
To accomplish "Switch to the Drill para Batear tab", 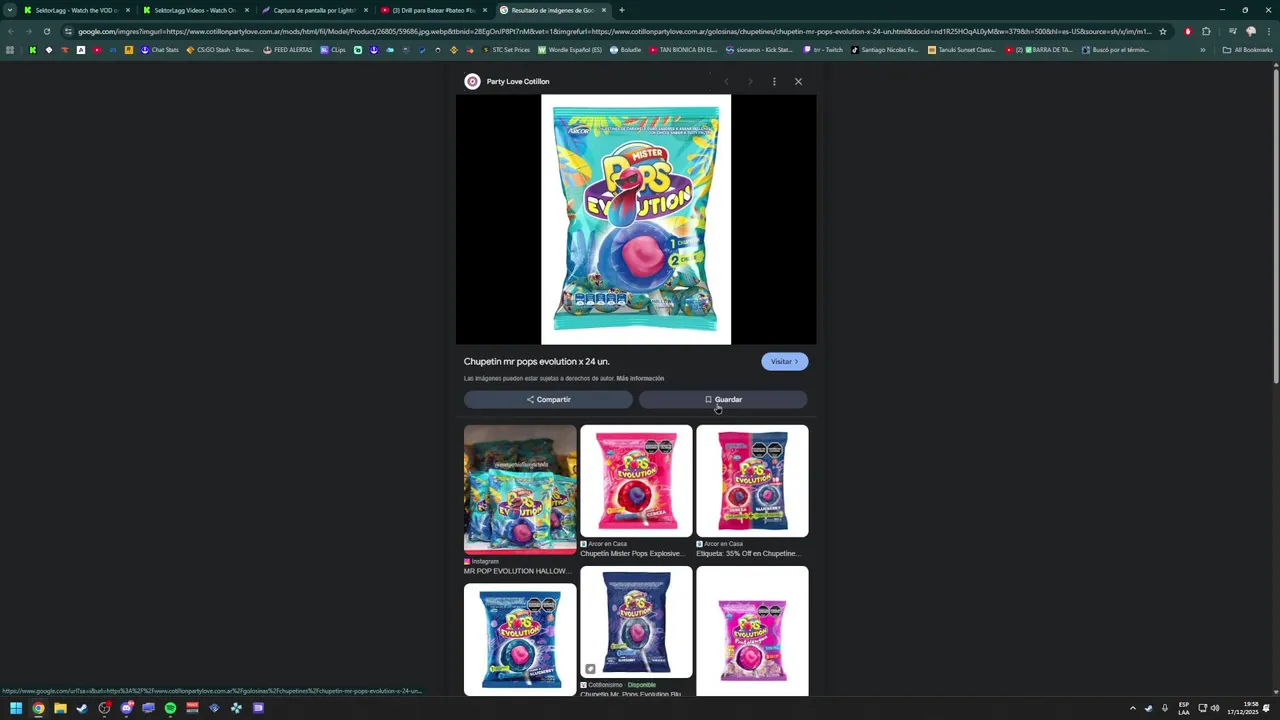I will tap(432, 10).
